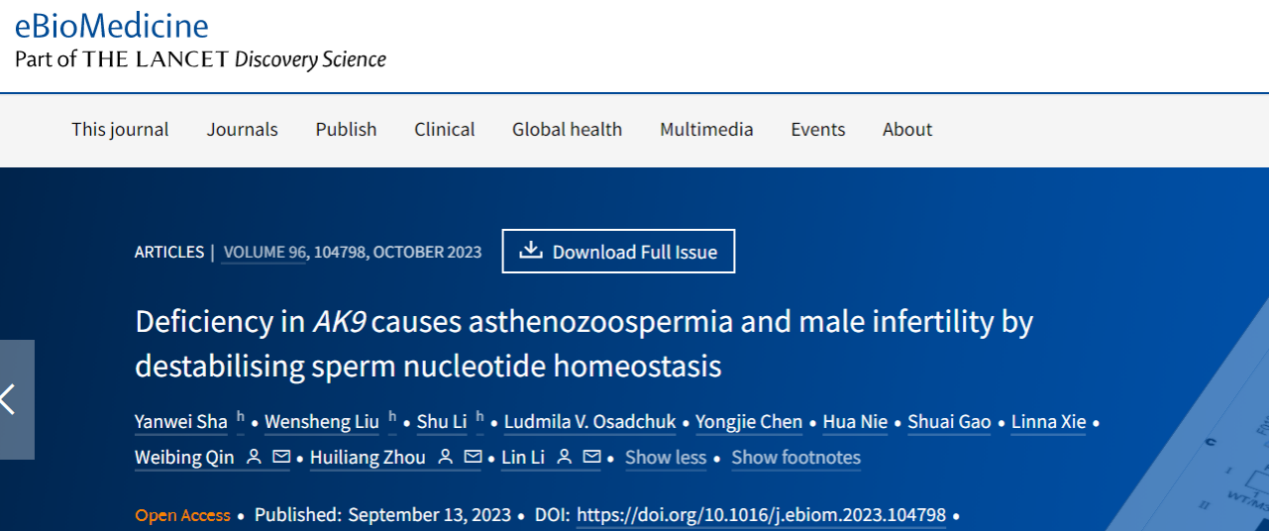Click the previous article arrow icon
The width and height of the screenshot is (1269, 531).
pos(10,400)
